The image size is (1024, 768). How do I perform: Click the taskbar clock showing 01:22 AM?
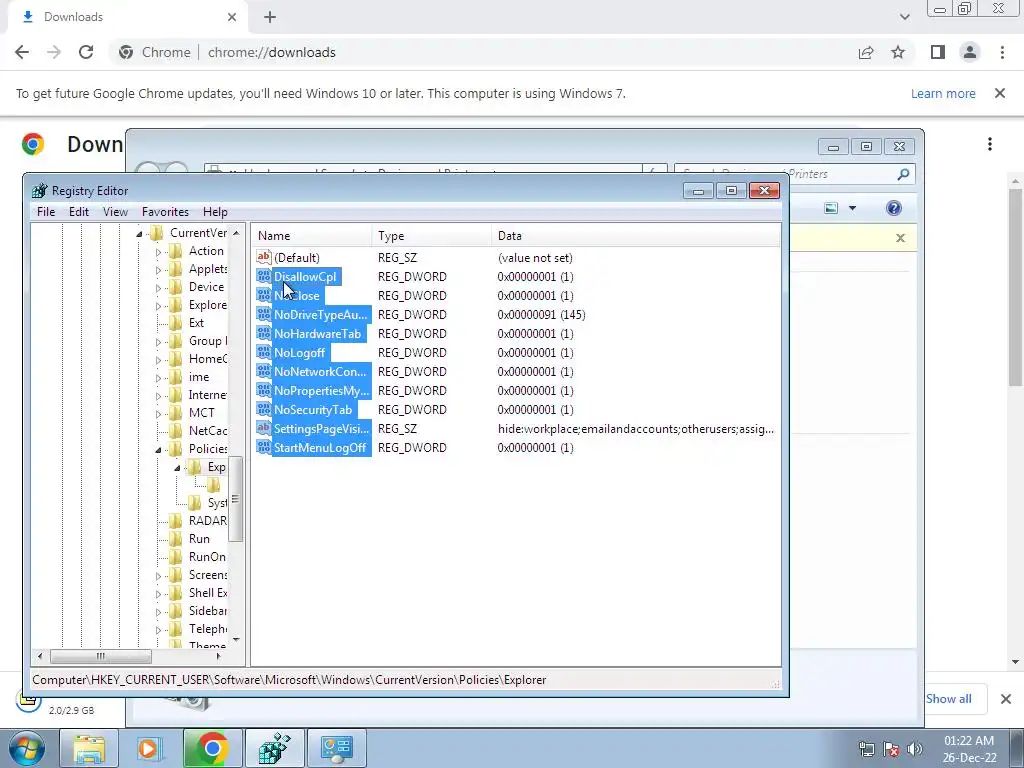point(969,749)
